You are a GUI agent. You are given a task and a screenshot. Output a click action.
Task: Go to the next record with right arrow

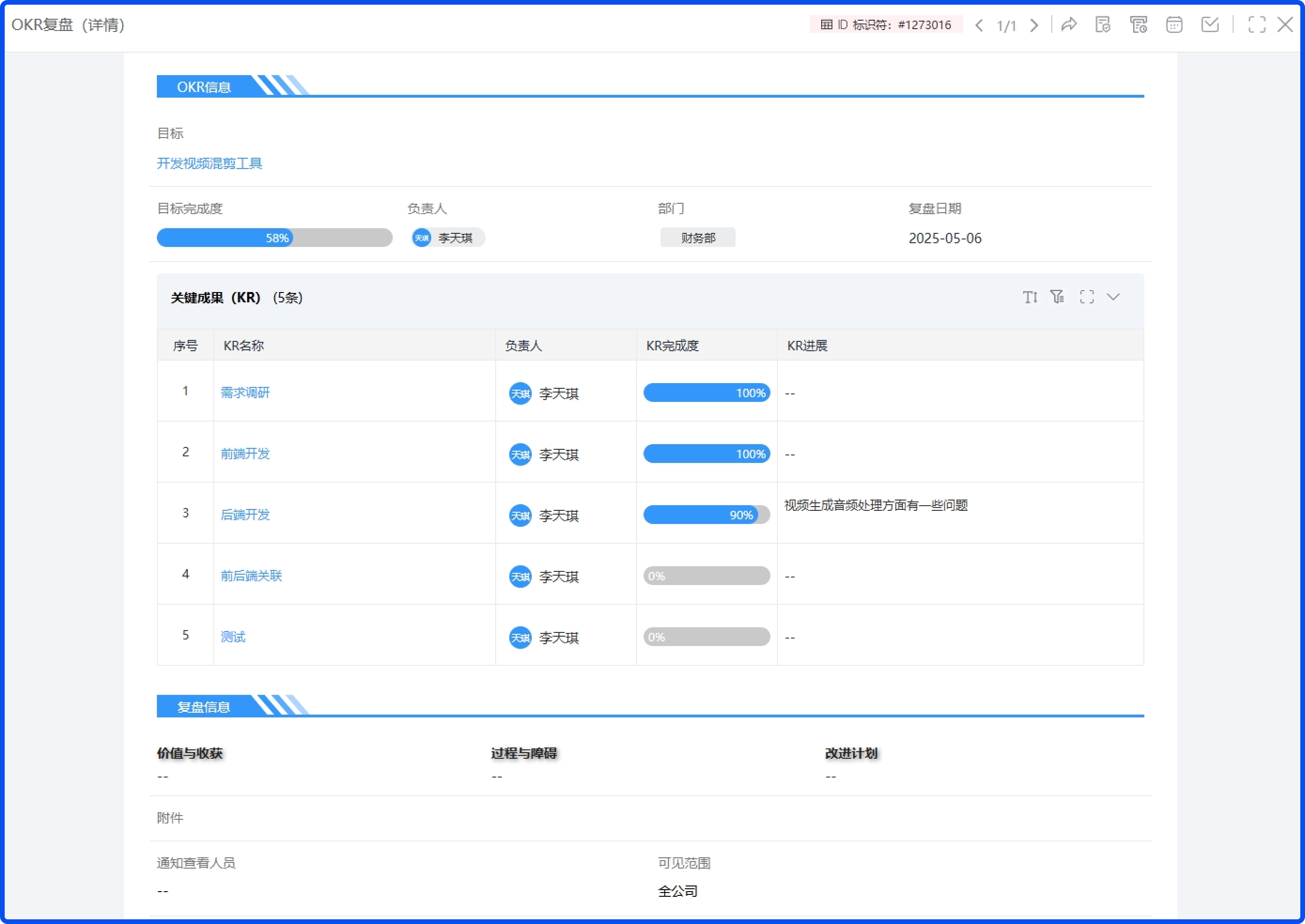pyautogui.click(x=1034, y=24)
